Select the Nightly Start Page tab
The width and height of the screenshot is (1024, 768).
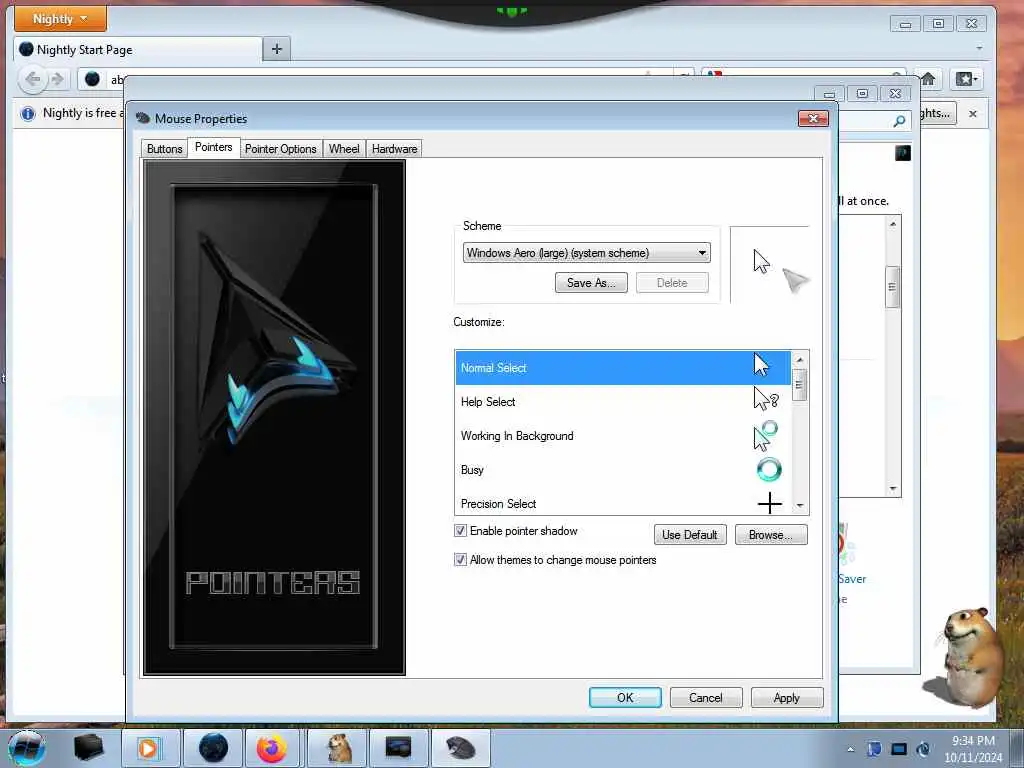[137, 50]
